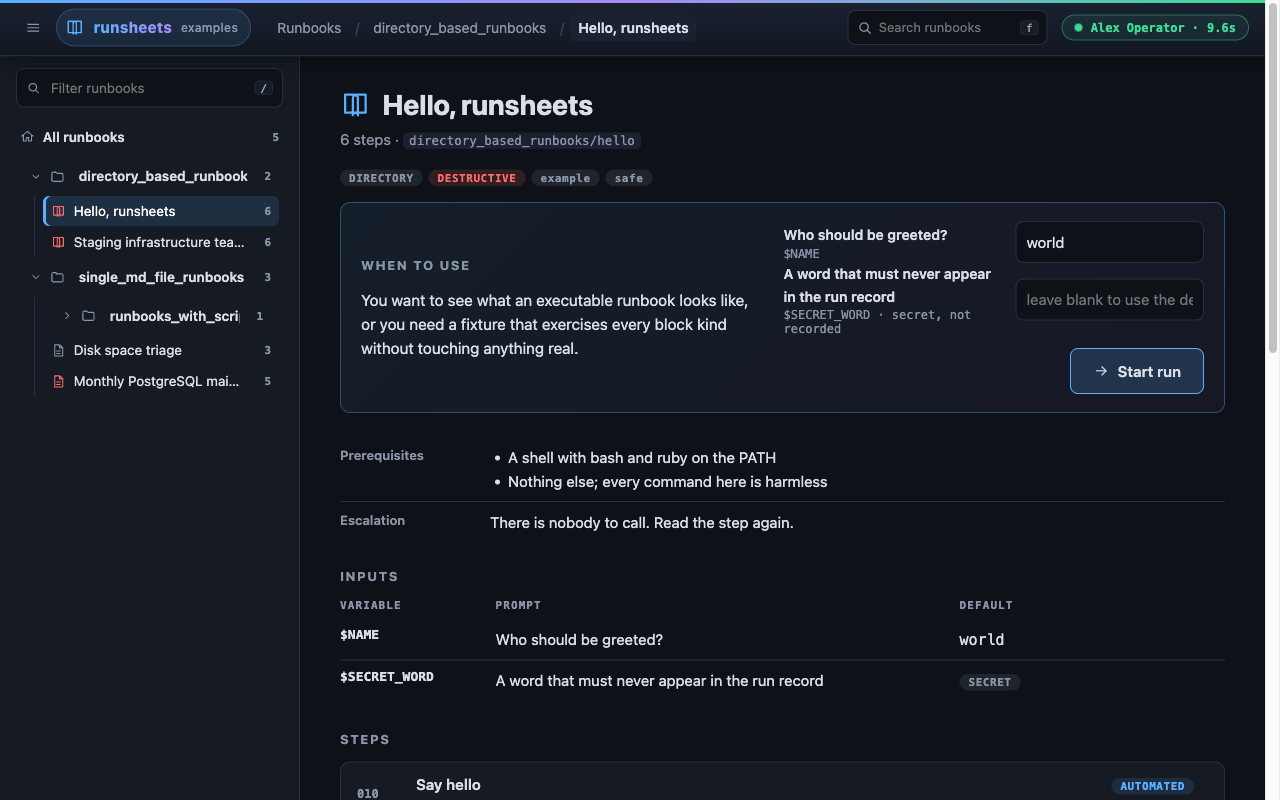Click the book icon by the page title
The width and height of the screenshot is (1280, 800).
click(x=355, y=104)
